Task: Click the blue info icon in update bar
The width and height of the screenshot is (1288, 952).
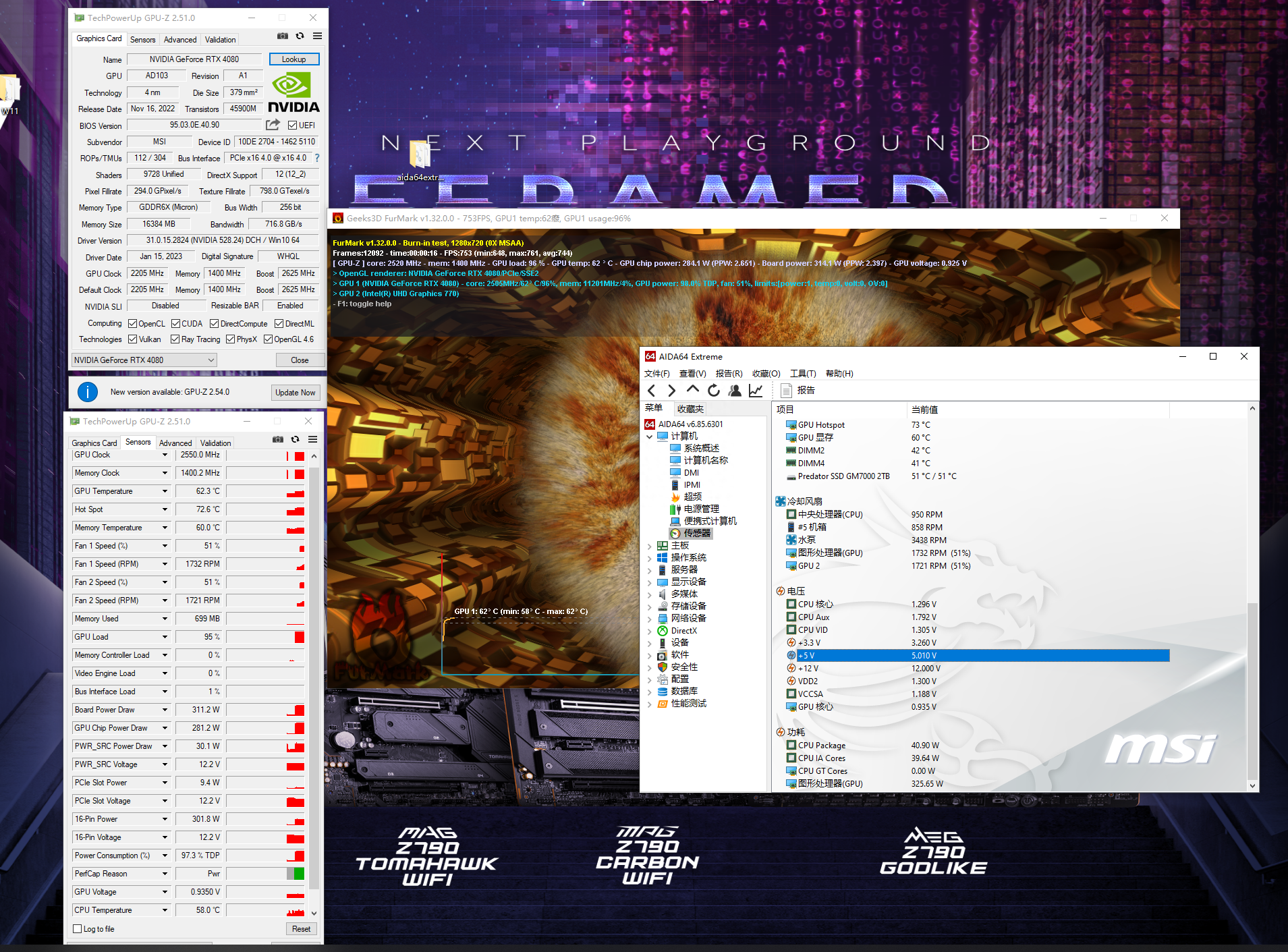Action: tap(88, 392)
